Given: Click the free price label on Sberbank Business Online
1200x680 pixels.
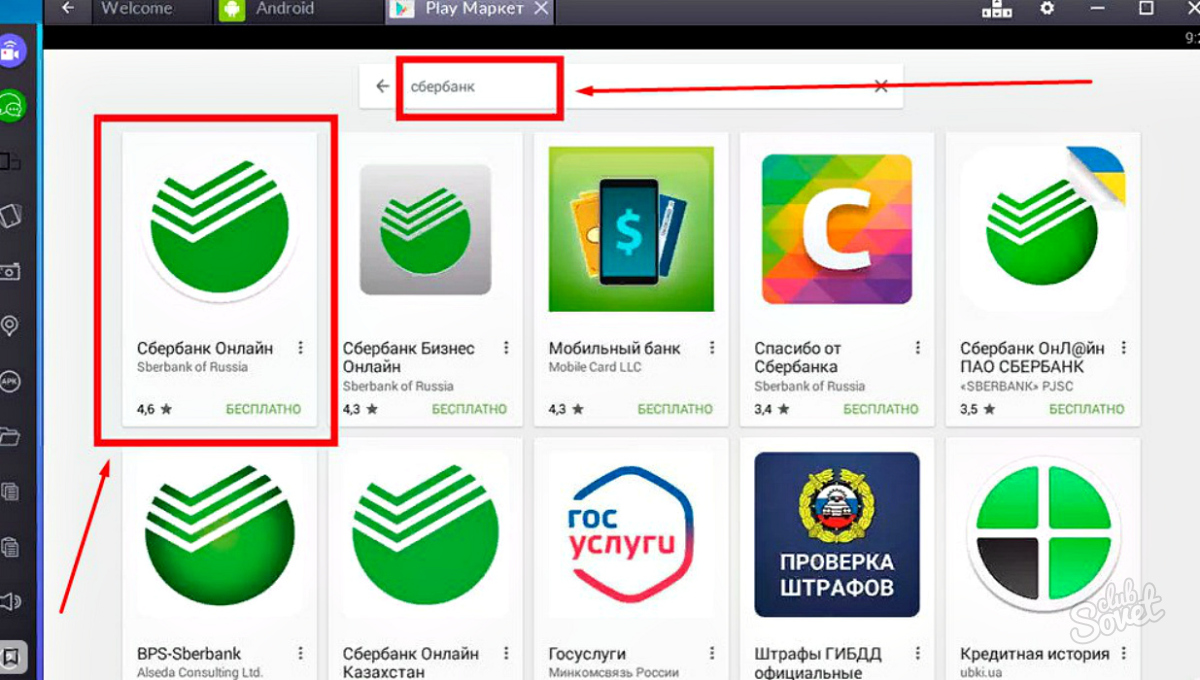Looking at the screenshot, I should pos(469,409).
